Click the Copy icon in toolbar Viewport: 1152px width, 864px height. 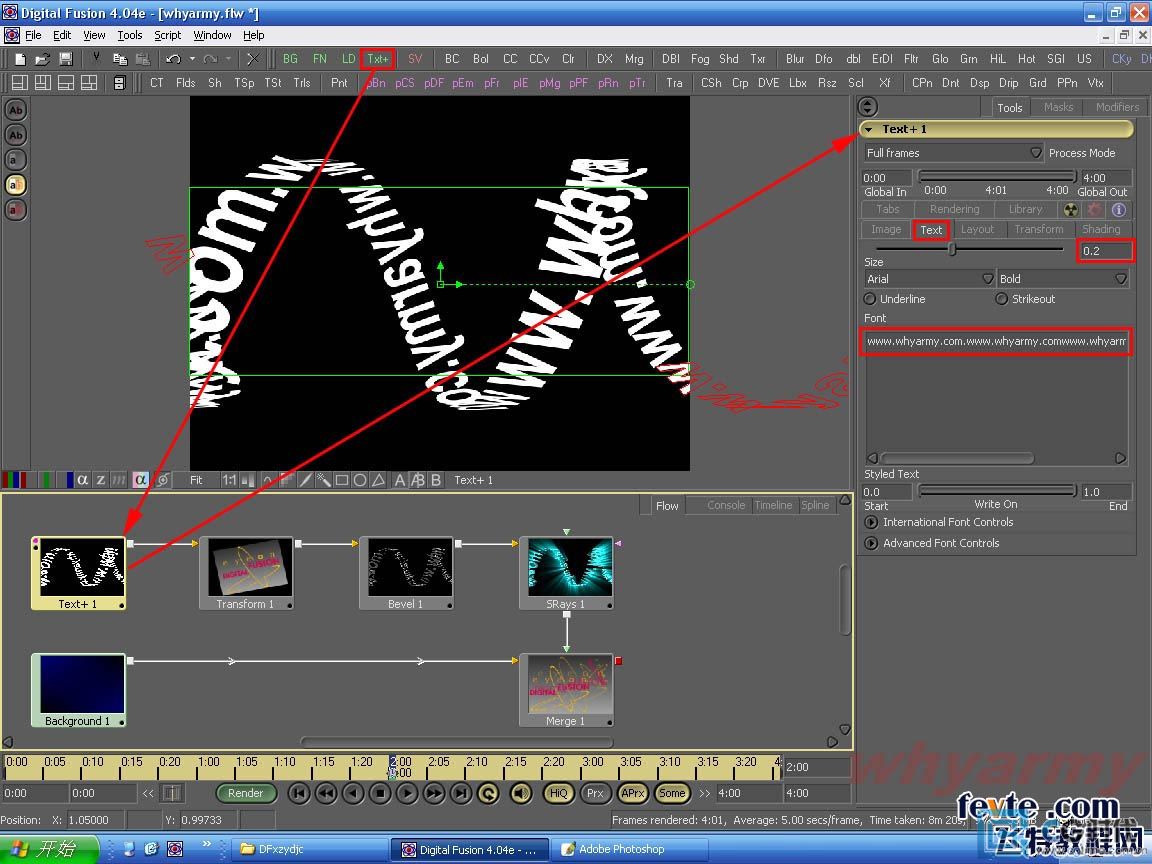(120, 59)
